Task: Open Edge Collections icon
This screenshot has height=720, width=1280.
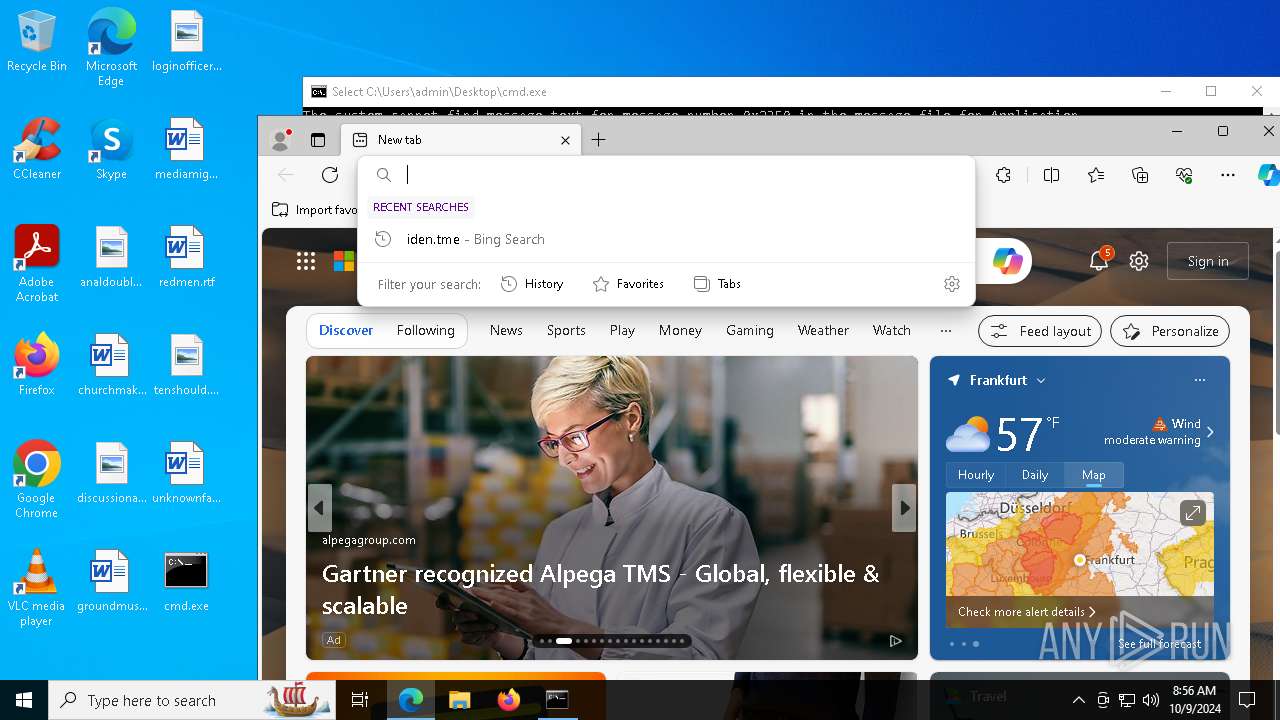Action: tap(1140, 175)
